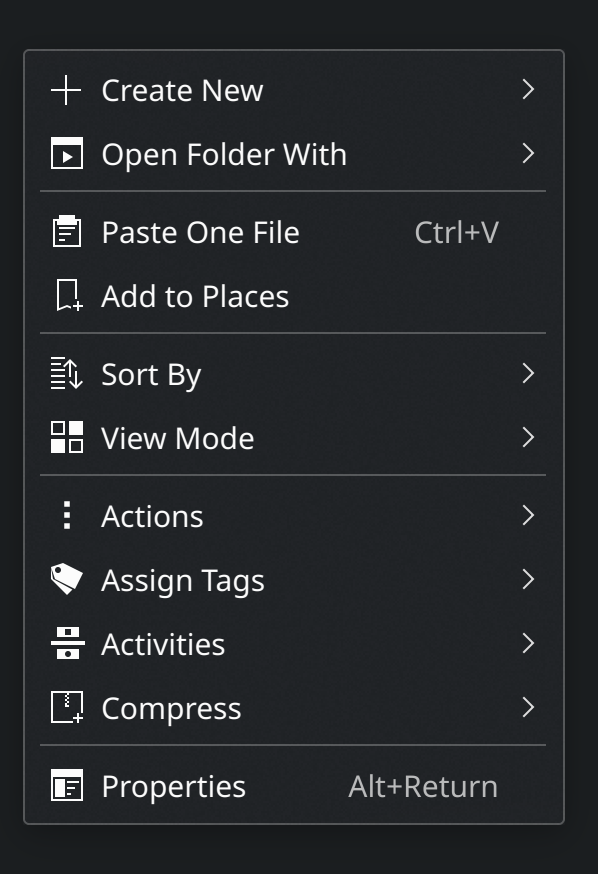Click the clipboard paste icon

click(x=67, y=231)
